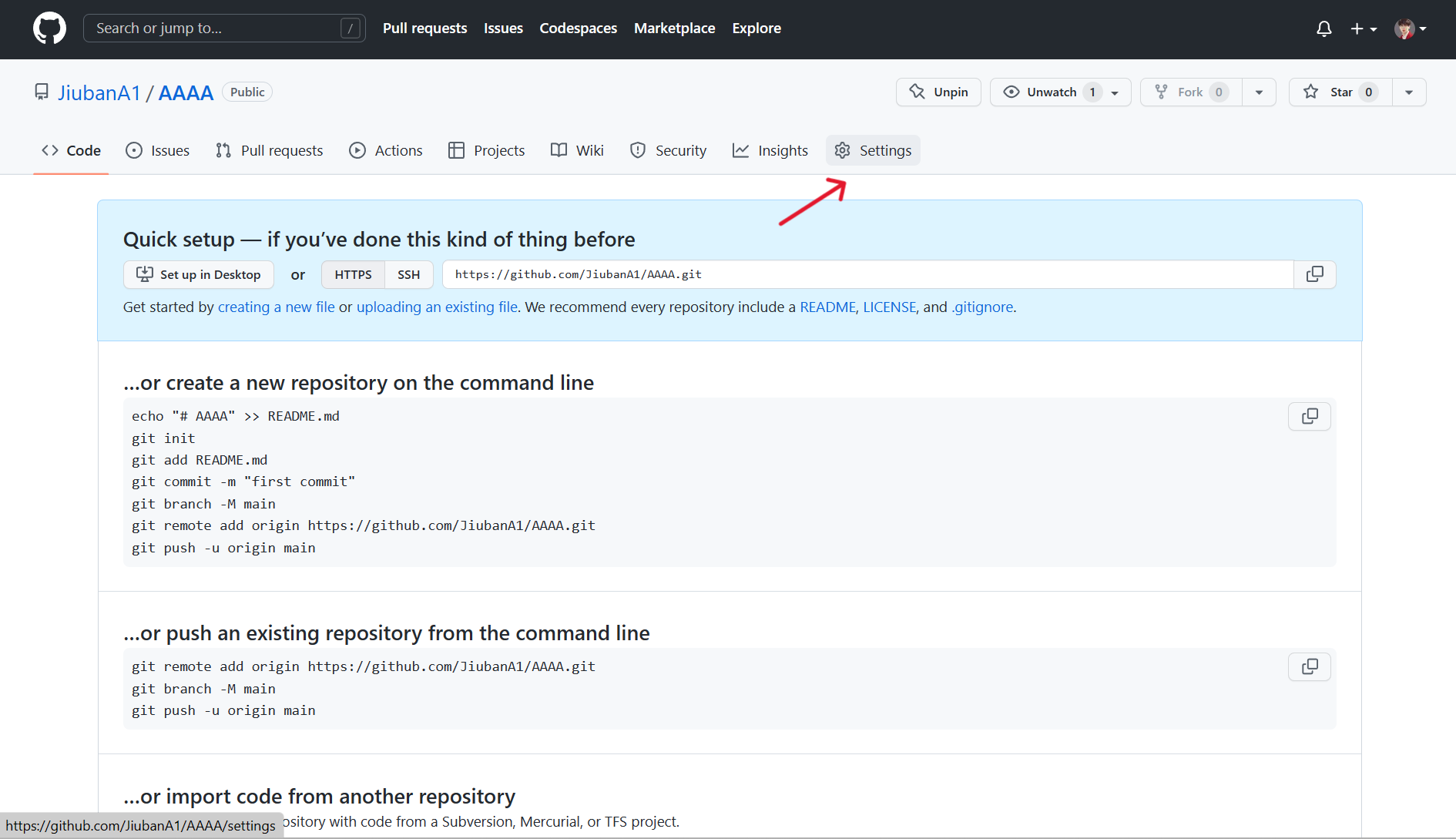1456x839 pixels.
Task: Open the Wiki tab
Action: 577,151
